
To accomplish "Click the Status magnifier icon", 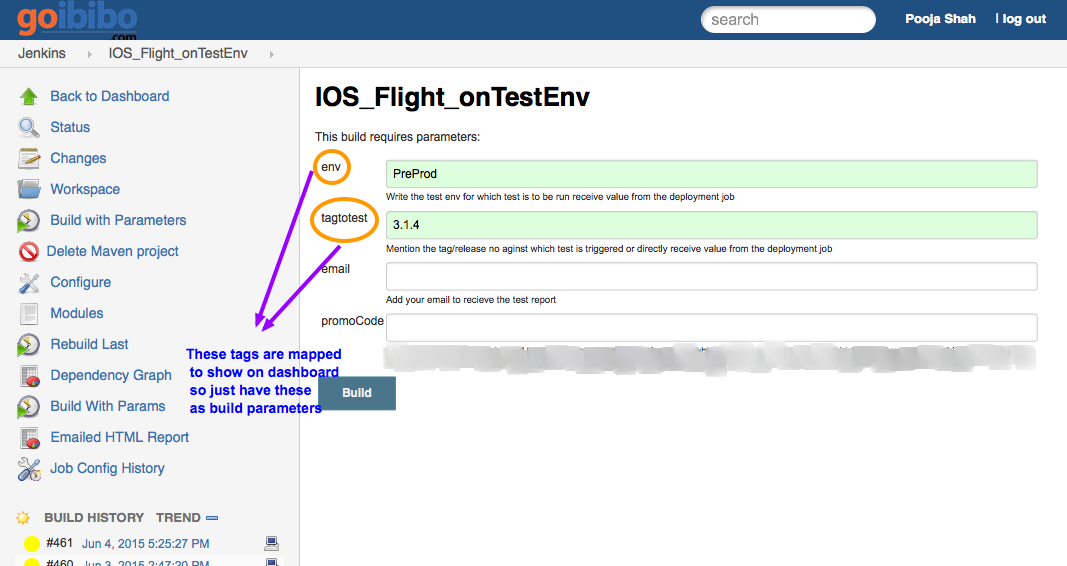I will click(x=29, y=127).
